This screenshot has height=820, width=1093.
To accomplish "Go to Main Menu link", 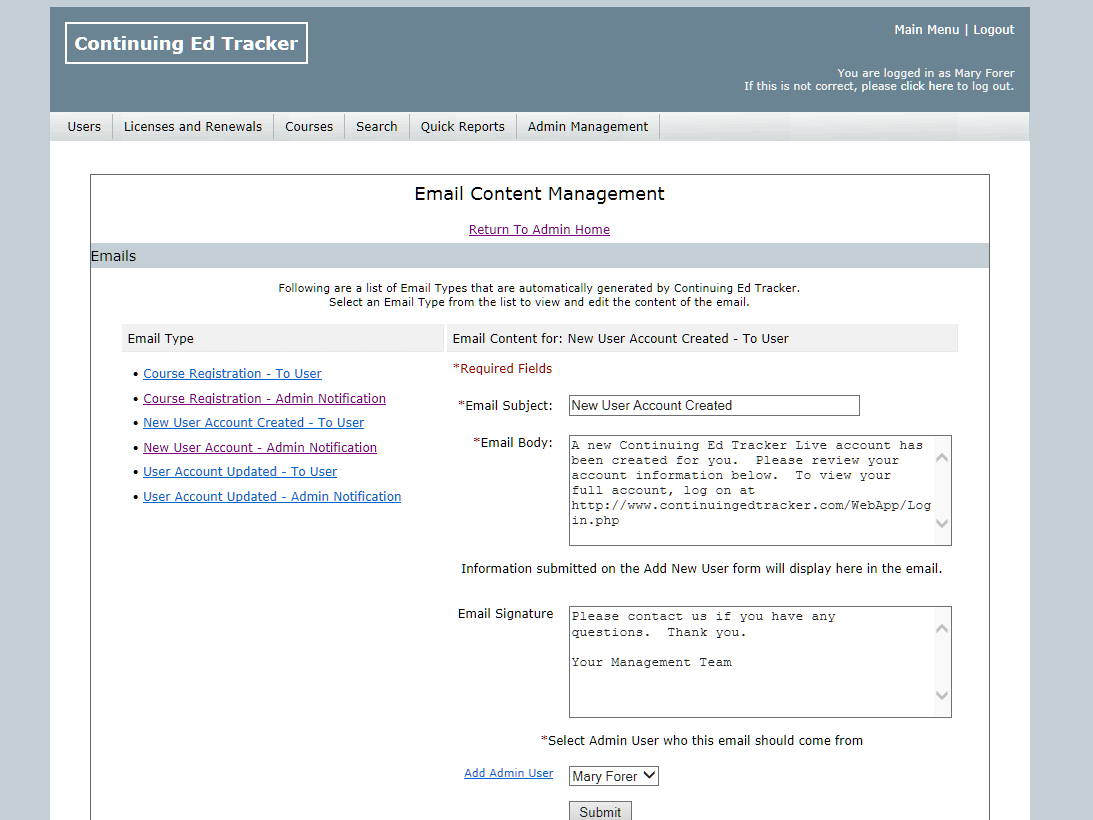I will pyautogui.click(x=926, y=30).
